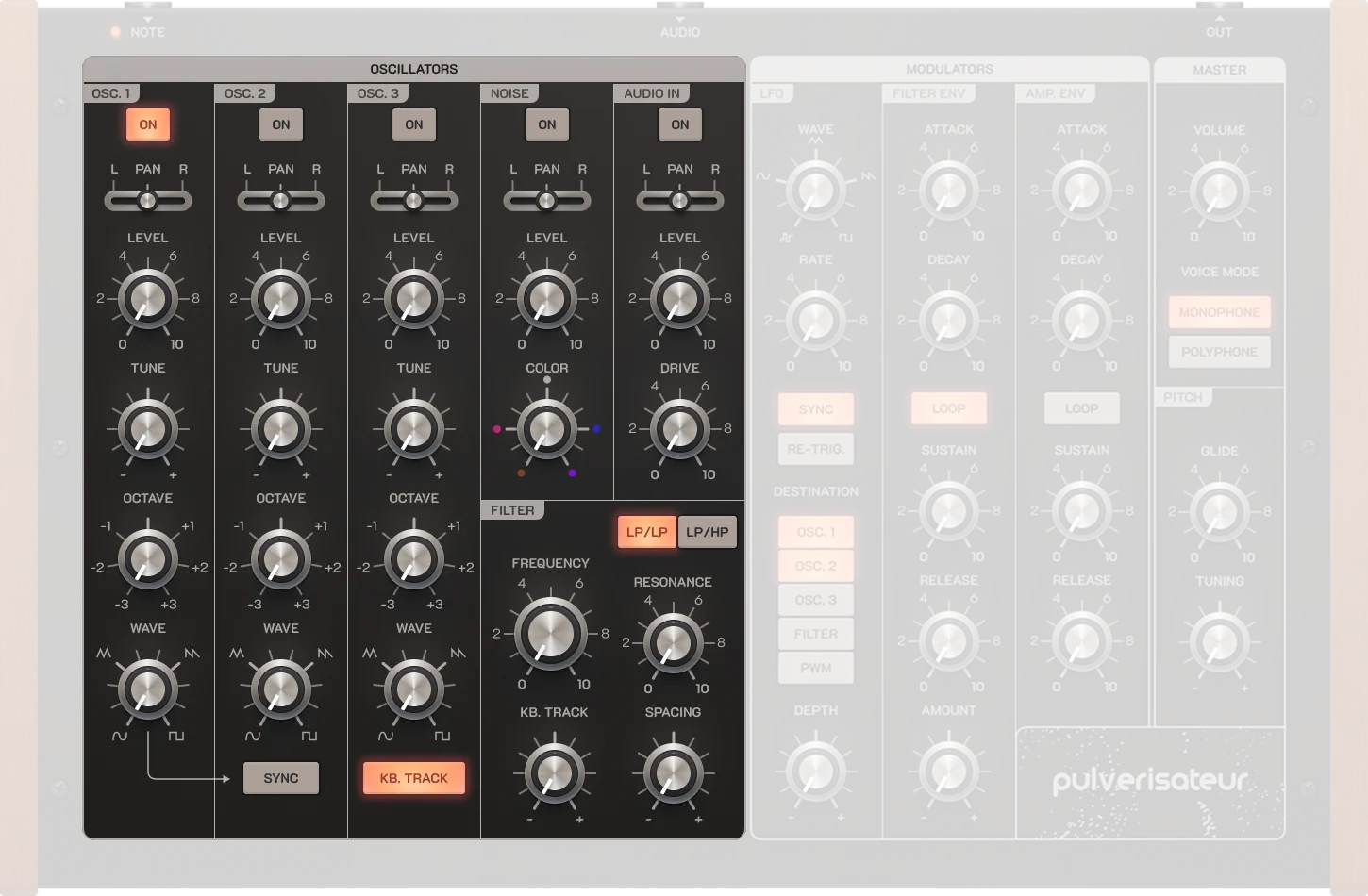Enable the Noise generator ON switch
This screenshot has width=1368, height=896.
546,124
